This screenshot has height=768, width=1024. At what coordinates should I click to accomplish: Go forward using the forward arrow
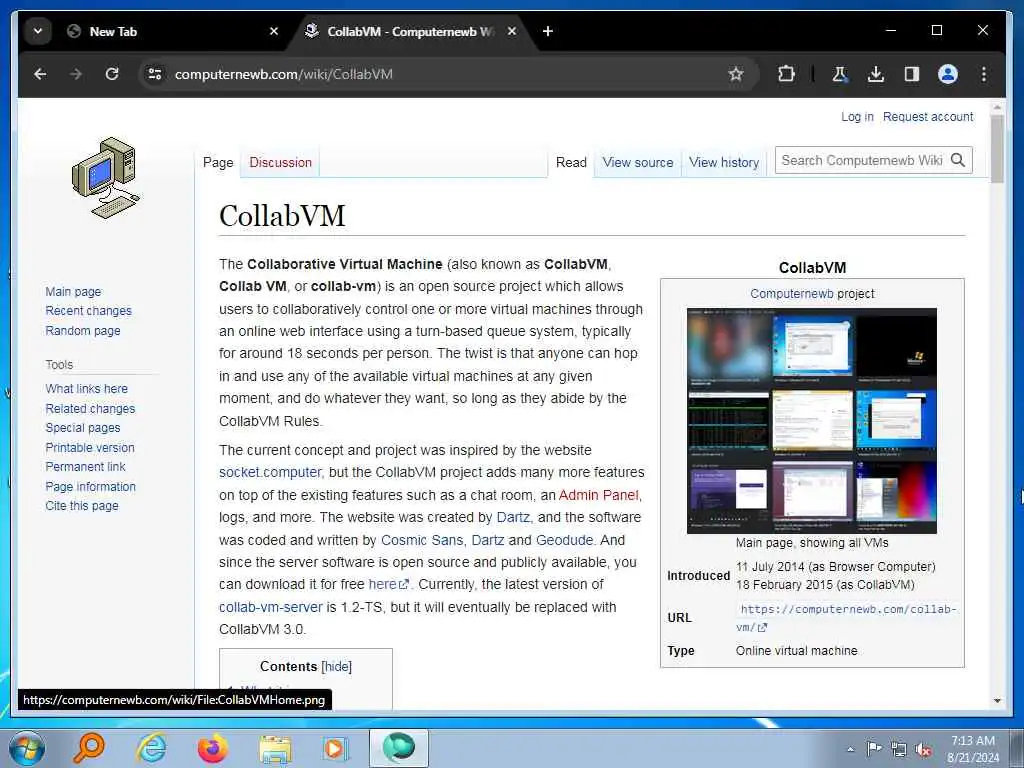pos(76,74)
